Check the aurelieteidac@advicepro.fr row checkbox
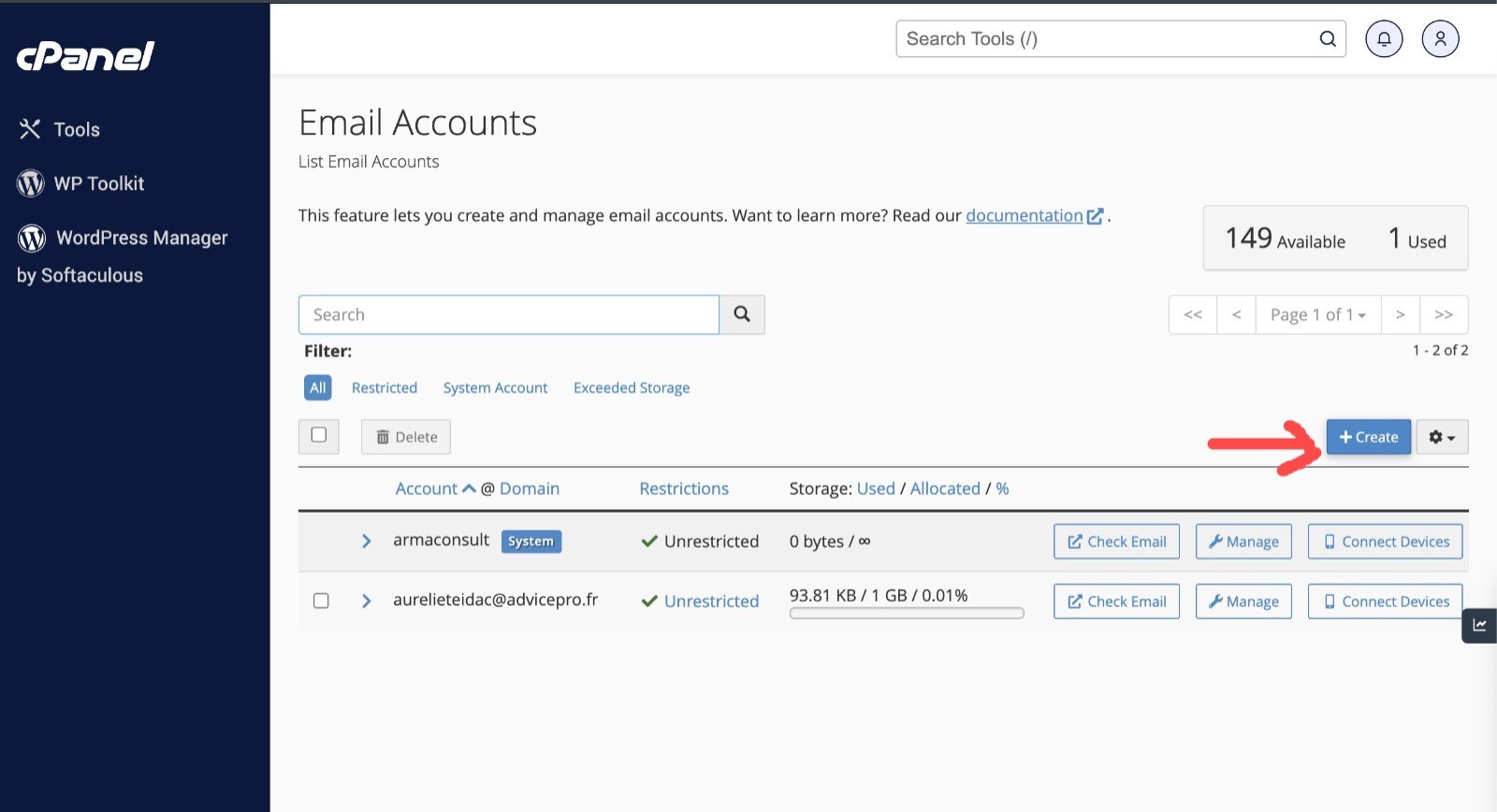Viewport: 1497px width, 812px height. pos(321,601)
